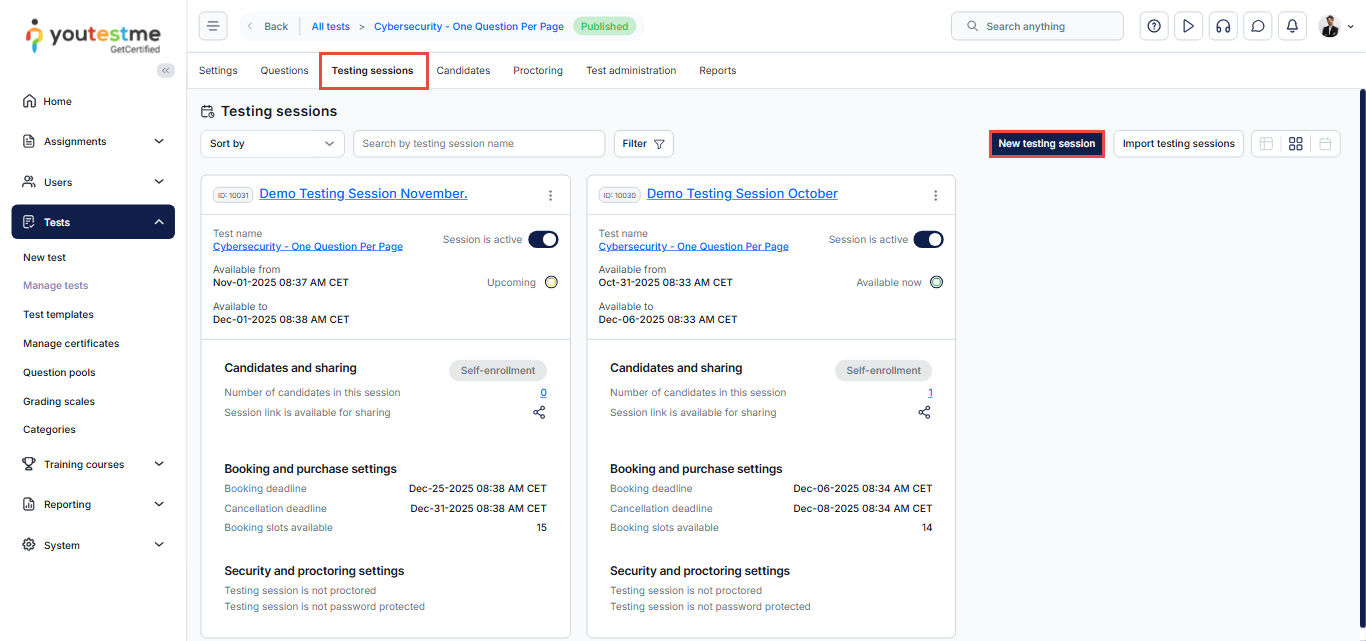Open the Sort by dropdown
The height and width of the screenshot is (641, 1366).
272,144
